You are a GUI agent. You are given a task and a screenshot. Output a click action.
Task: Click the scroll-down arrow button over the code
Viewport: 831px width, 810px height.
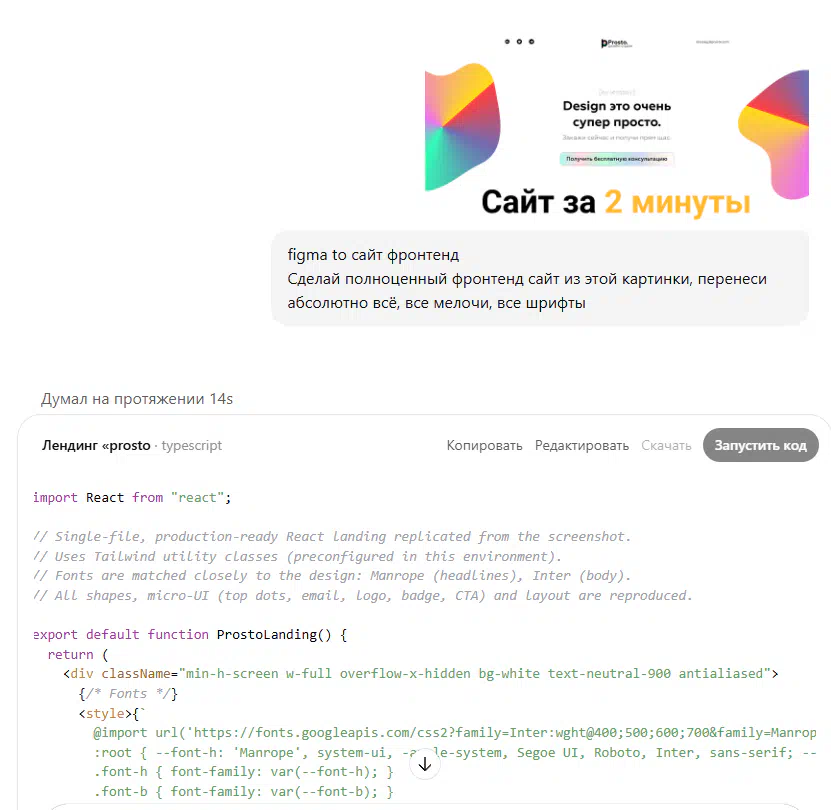point(425,765)
